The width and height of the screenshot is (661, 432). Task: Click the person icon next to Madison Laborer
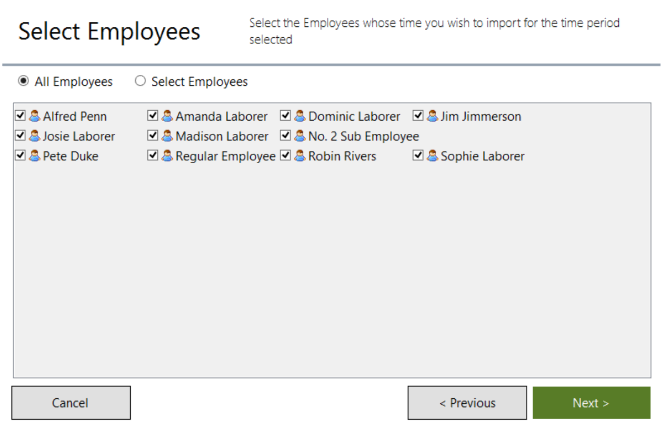pyautogui.click(x=167, y=136)
